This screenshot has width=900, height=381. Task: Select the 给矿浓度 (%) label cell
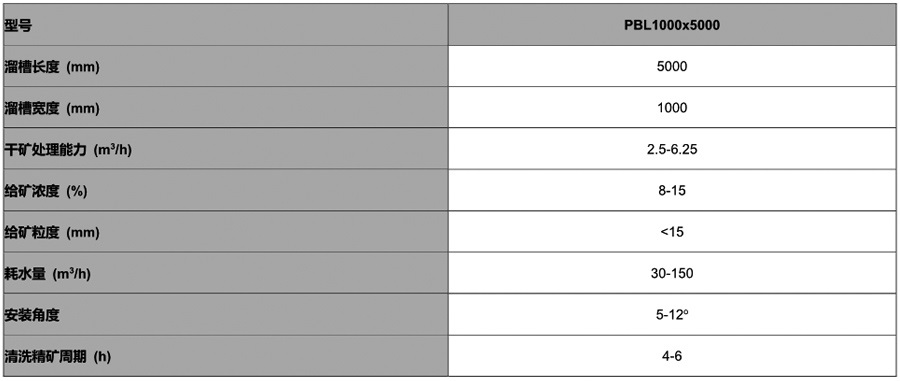point(225,190)
